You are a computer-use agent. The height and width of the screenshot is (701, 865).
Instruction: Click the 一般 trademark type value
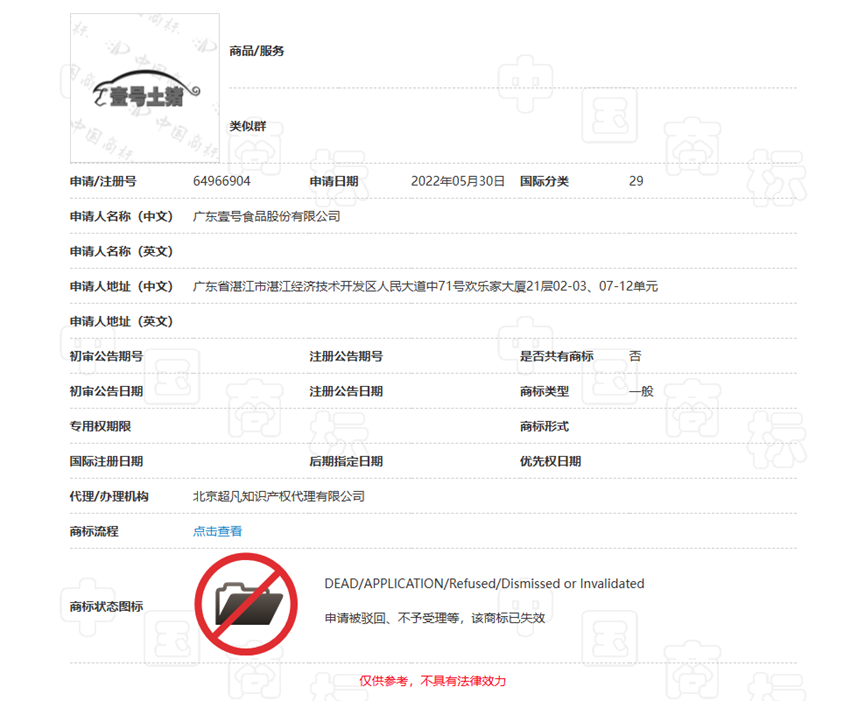(x=641, y=392)
